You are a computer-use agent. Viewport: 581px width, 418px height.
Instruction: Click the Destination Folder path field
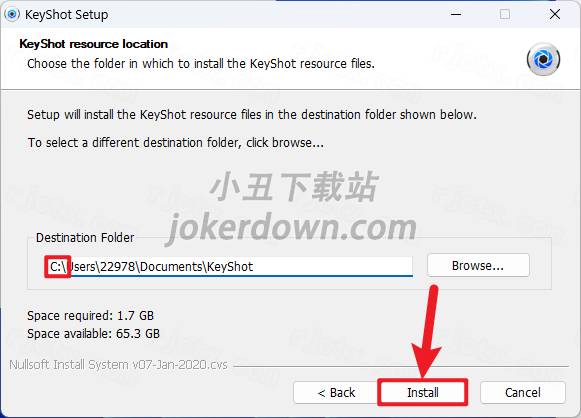[x=230, y=266]
